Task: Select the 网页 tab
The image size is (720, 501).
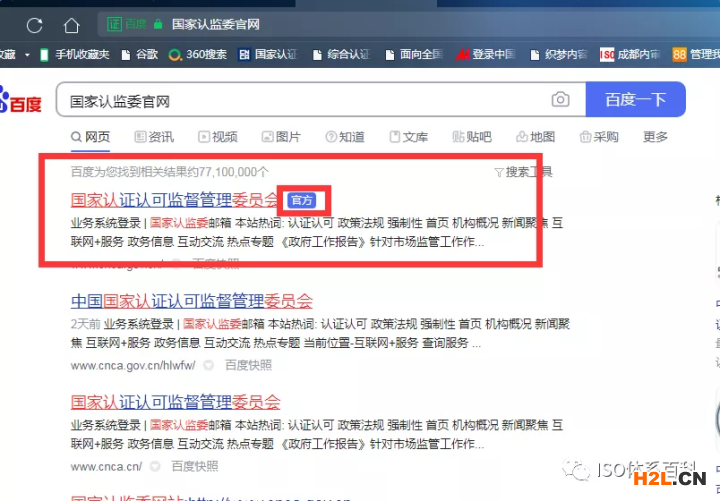Action: click(90, 137)
